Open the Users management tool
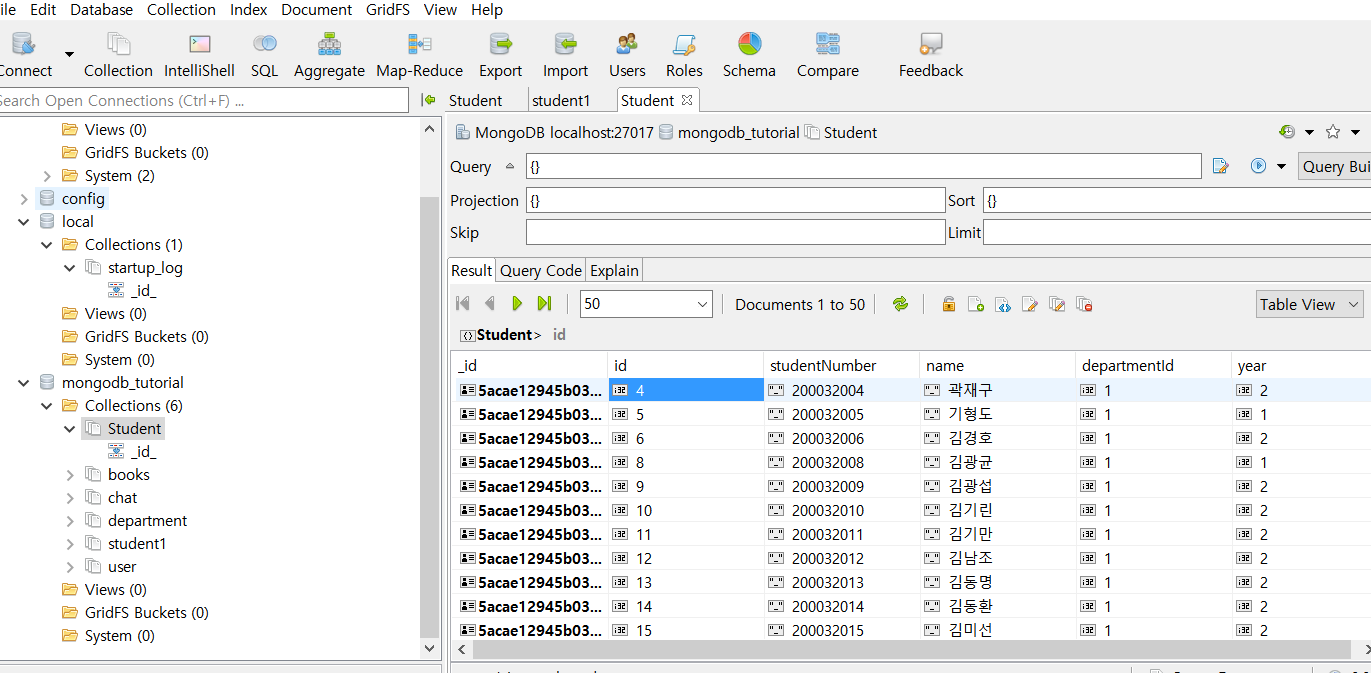1371x673 pixels. [x=627, y=53]
